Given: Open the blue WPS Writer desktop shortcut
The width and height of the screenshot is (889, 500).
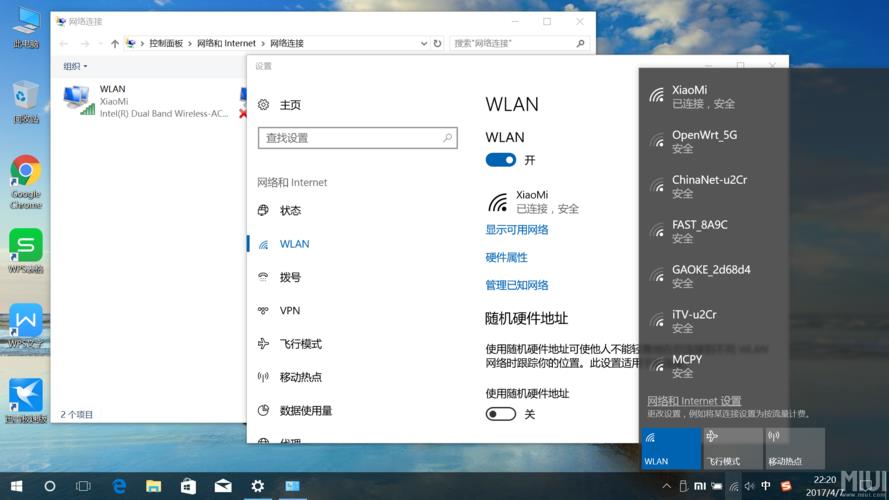Looking at the screenshot, I should pyautogui.click(x=26, y=325).
